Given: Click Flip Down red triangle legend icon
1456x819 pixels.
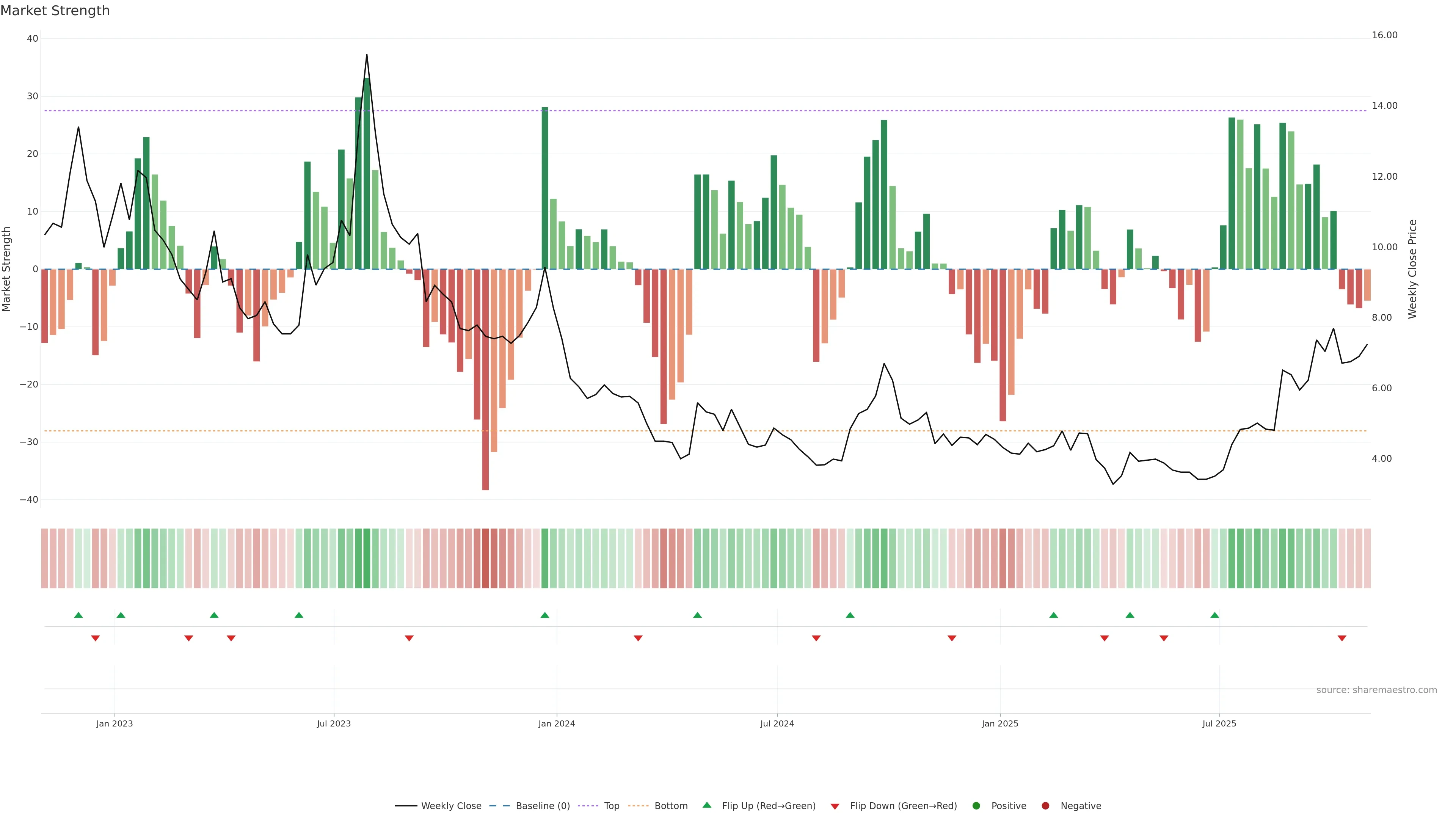Looking at the screenshot, I should pyautogui.click(x=835, y=806).
